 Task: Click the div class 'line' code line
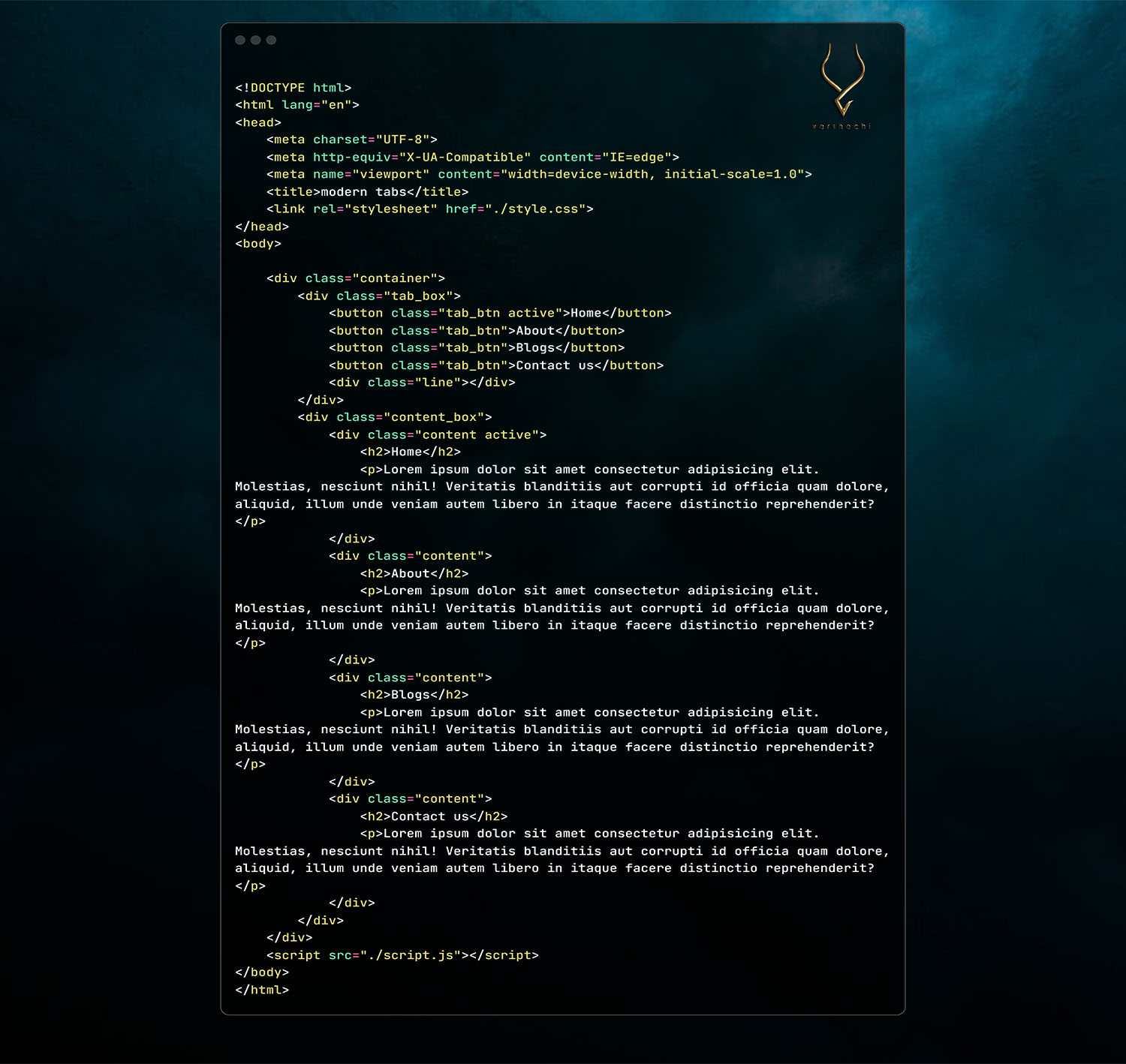(422, 383)
